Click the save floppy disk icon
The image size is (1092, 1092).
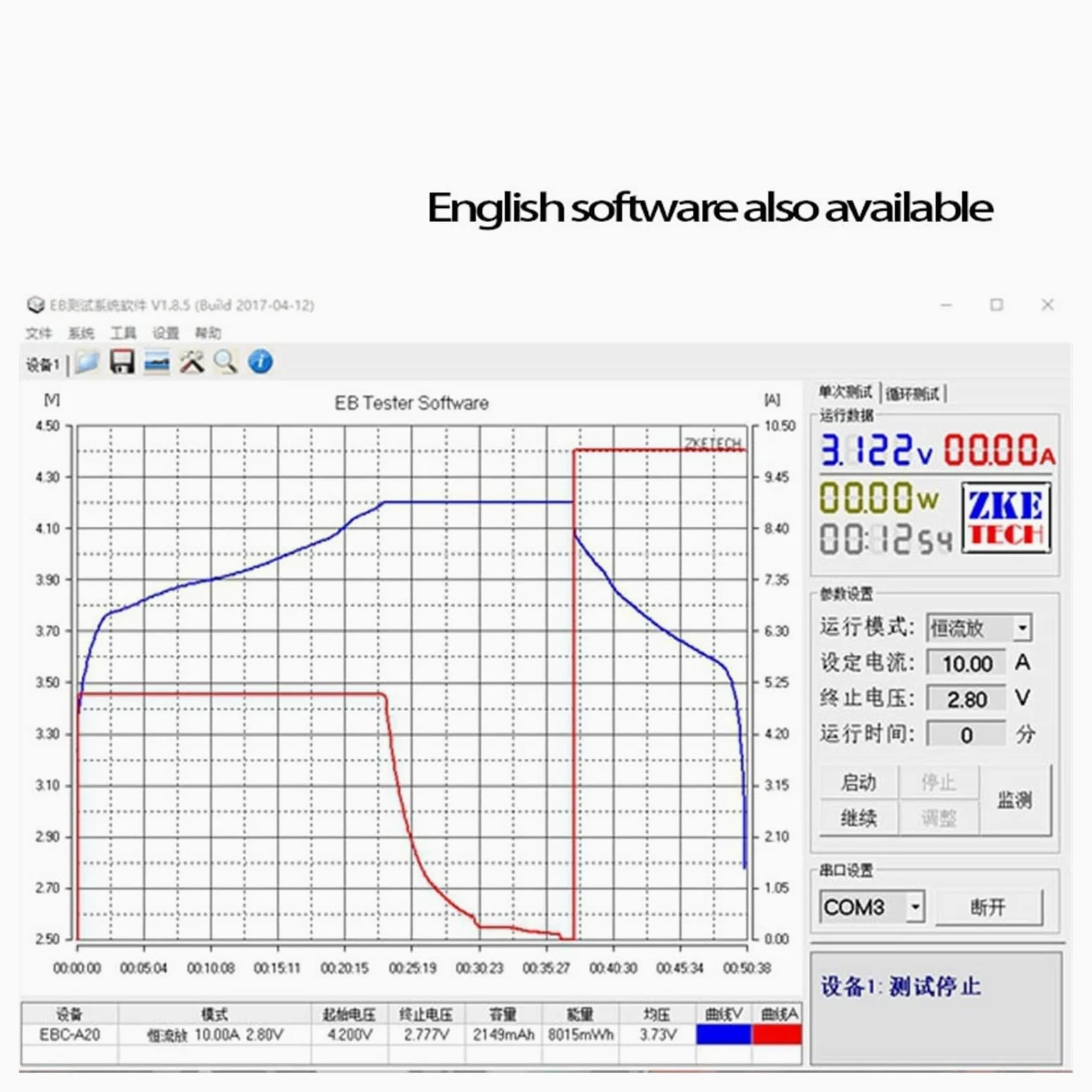tap(122, 363)
